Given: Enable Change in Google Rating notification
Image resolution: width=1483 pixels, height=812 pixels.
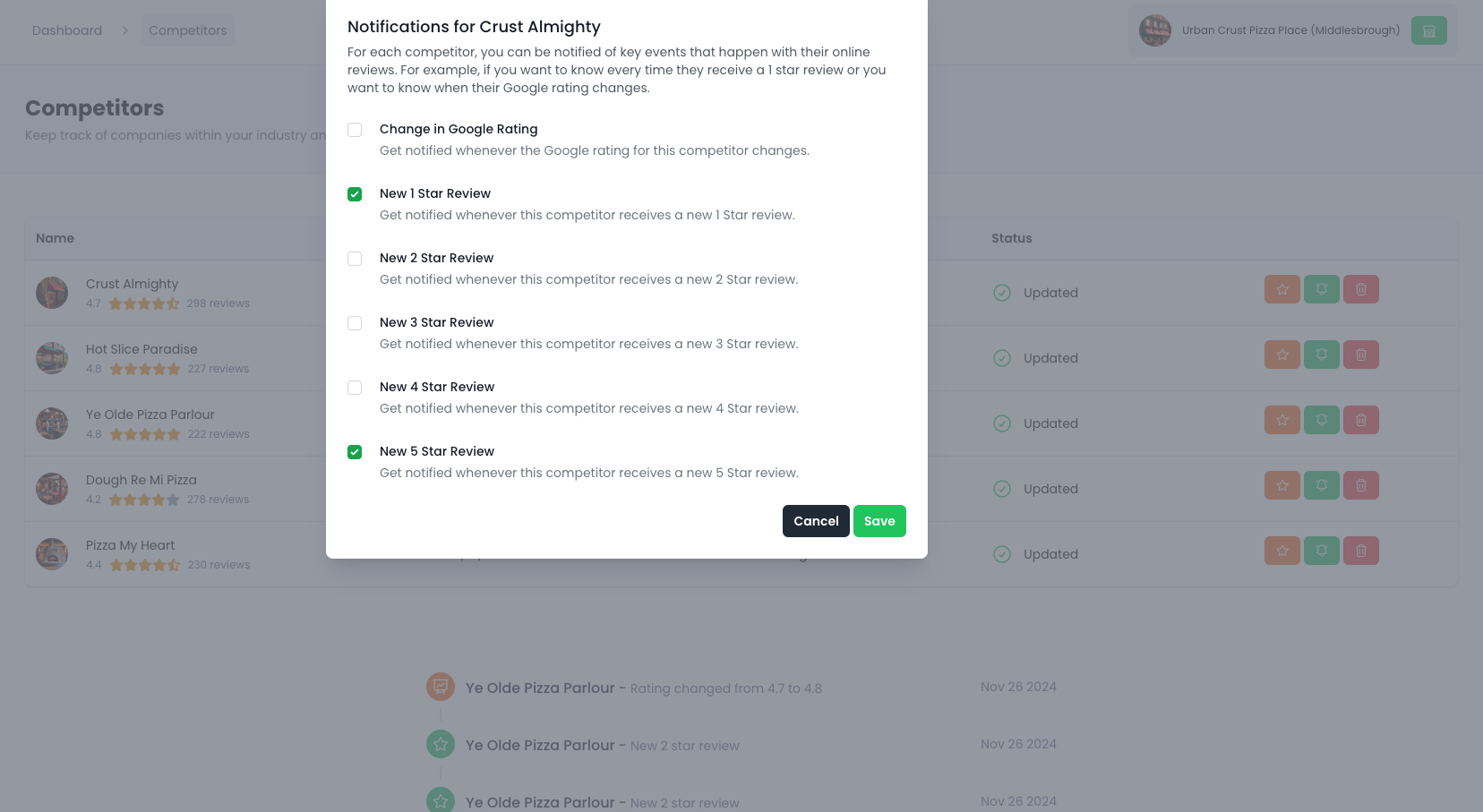Looking at the screenshot, I should pyautogui.click(x=355, y=130).
